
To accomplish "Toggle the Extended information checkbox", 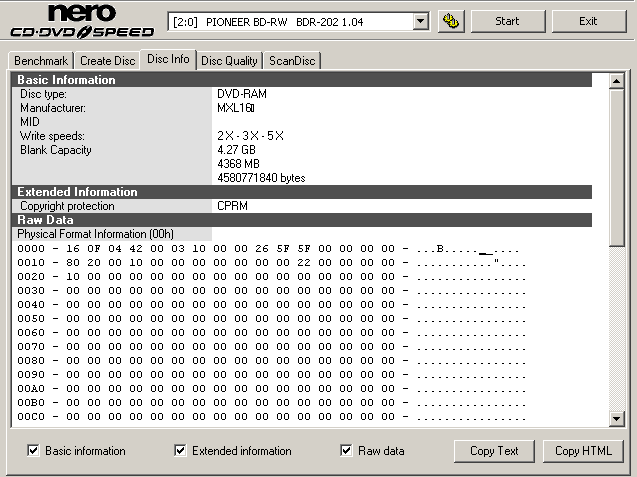I will pyautogui.click(x=180, y=450).
